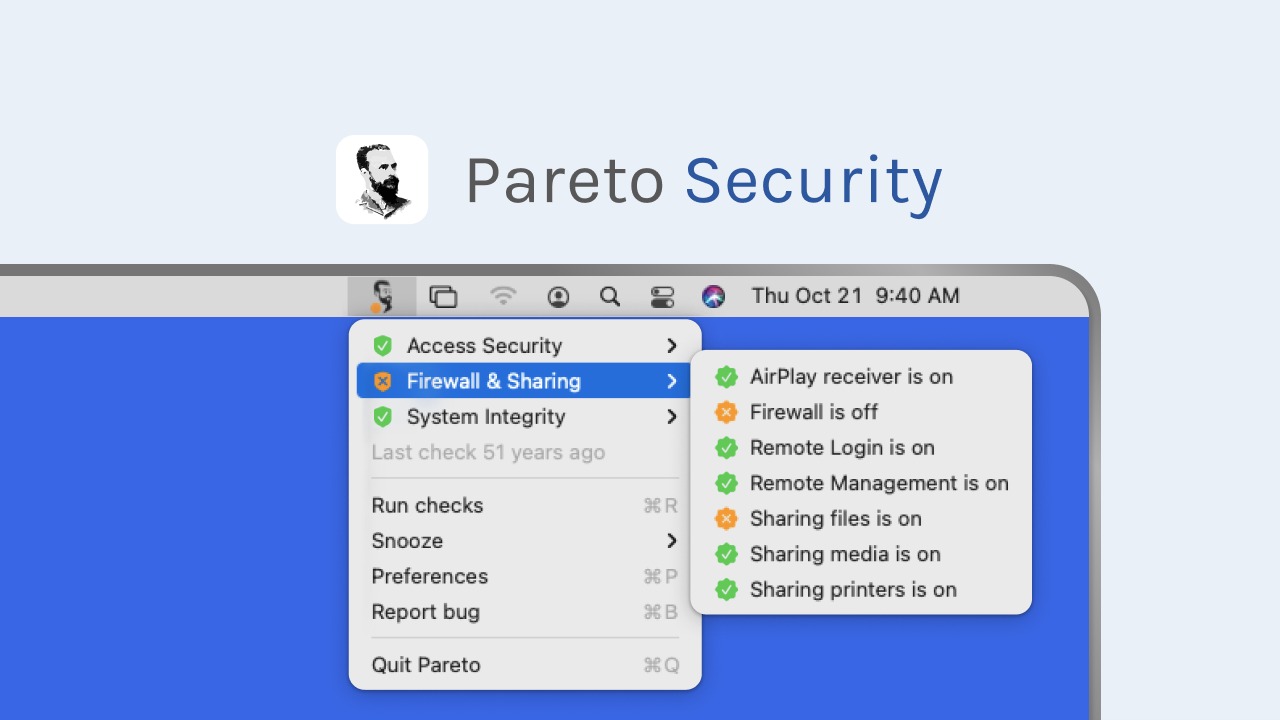Open Control Center icon
This screenshot has width=1280, height=720.
pos(662,296)
